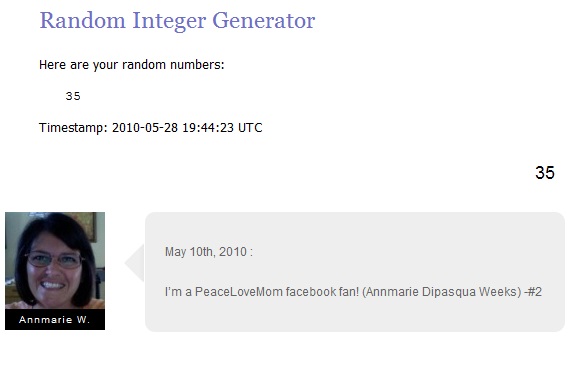
Task: Click the word Generator in the title
Action: [264, 21]
